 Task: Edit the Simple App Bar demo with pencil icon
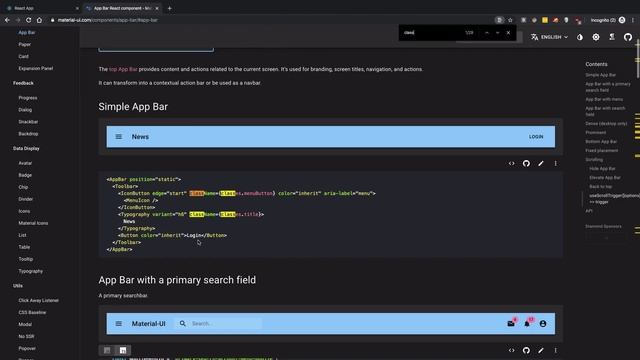[x=541, y=163]
